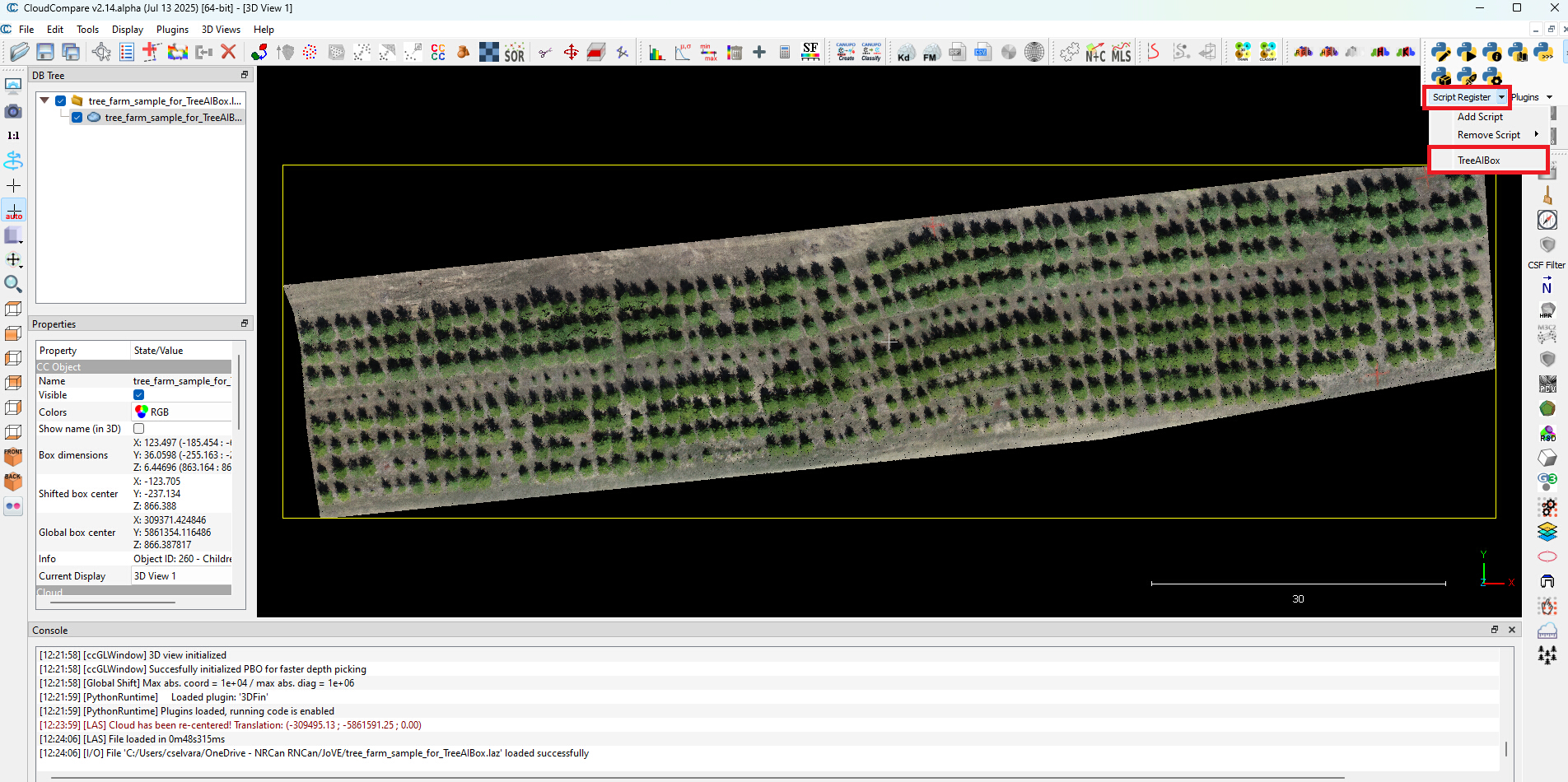1568x782 pixels.
Task: Open the Help menu
Action: (x=264, y=30)
